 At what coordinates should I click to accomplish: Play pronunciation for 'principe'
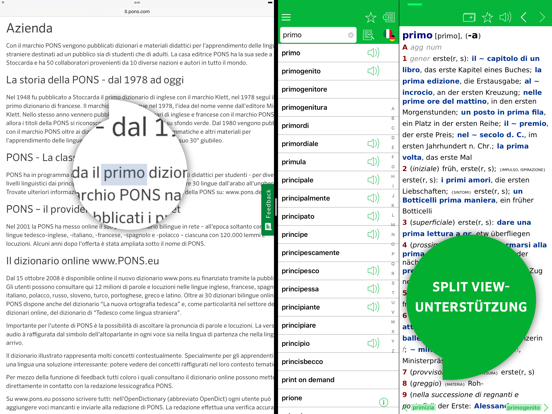click(x=373, y=234)
